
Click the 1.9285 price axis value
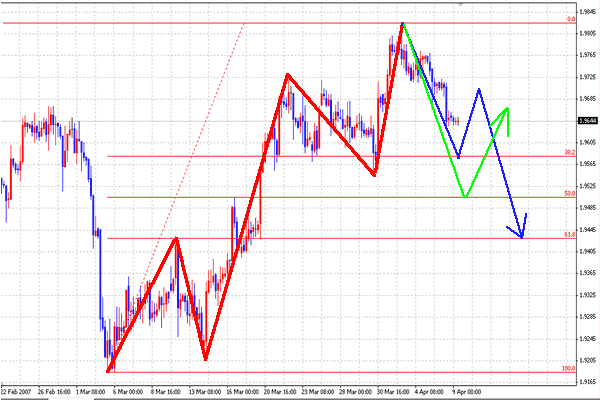588,317
